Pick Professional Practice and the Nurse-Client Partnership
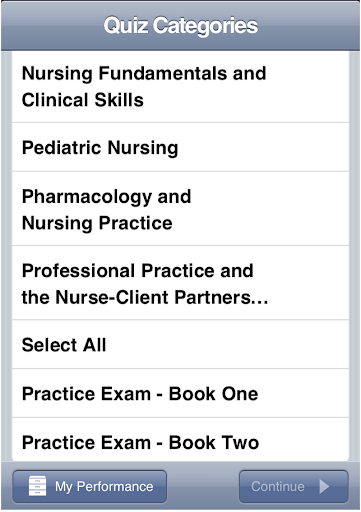This screenshot has width=361, height=512. (x=180, y=283)
